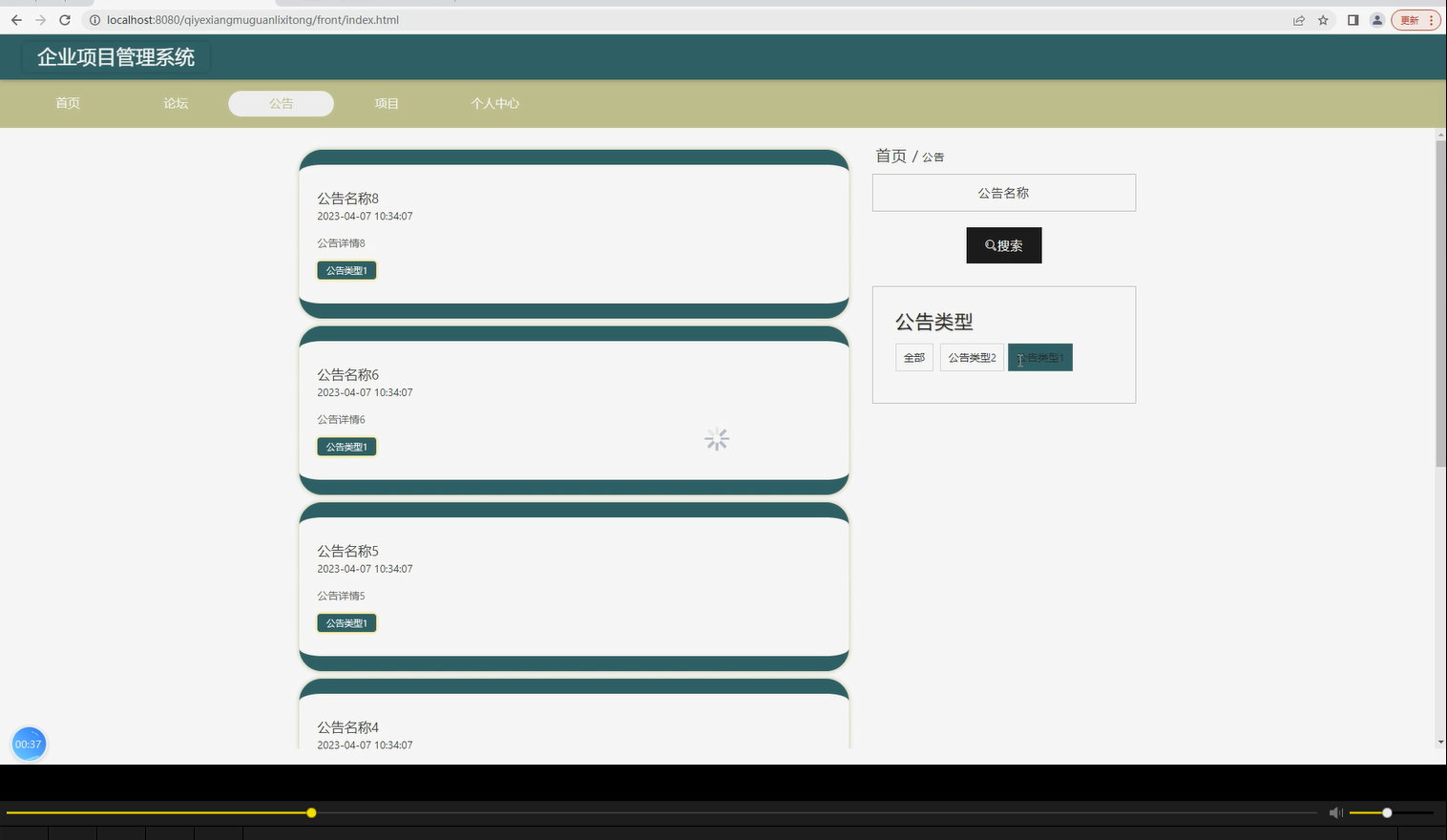Open the 公告名称4 announcement title
The image size is (1447, 840).
point(348,727)
